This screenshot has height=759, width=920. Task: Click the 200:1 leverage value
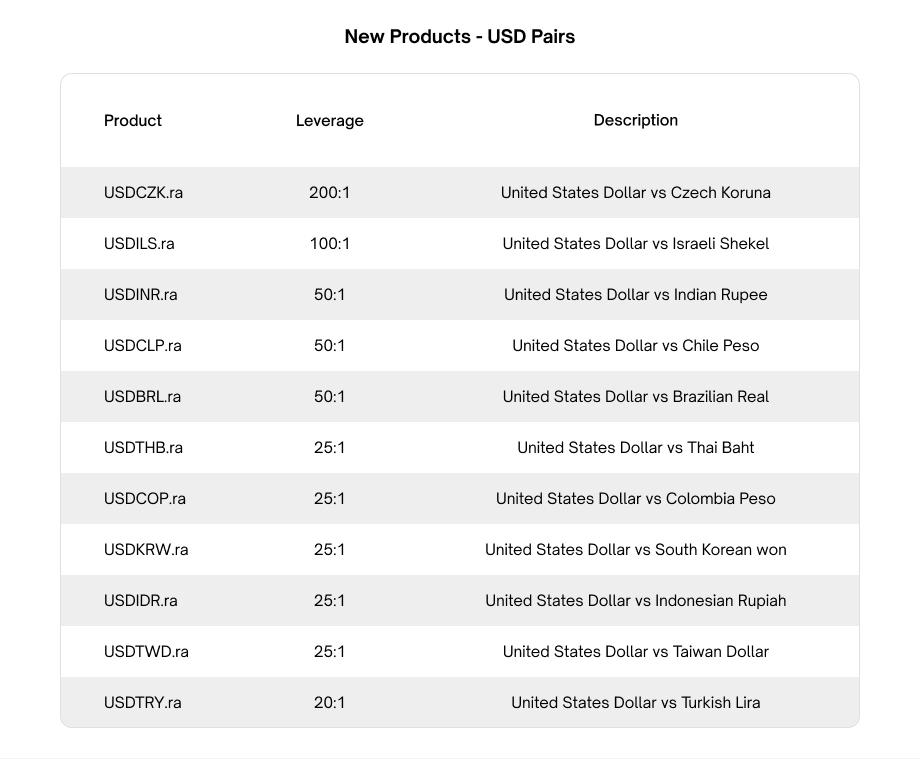click(329, 193)
